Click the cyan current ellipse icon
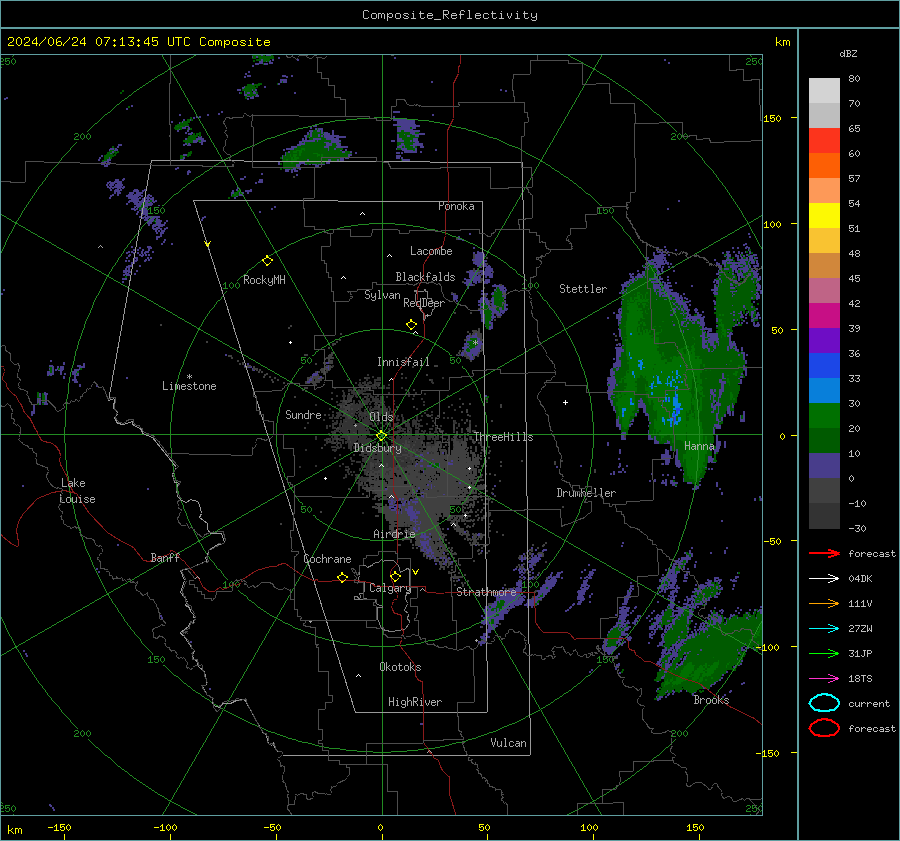This screenshot has height=841, width=900. 824,703
